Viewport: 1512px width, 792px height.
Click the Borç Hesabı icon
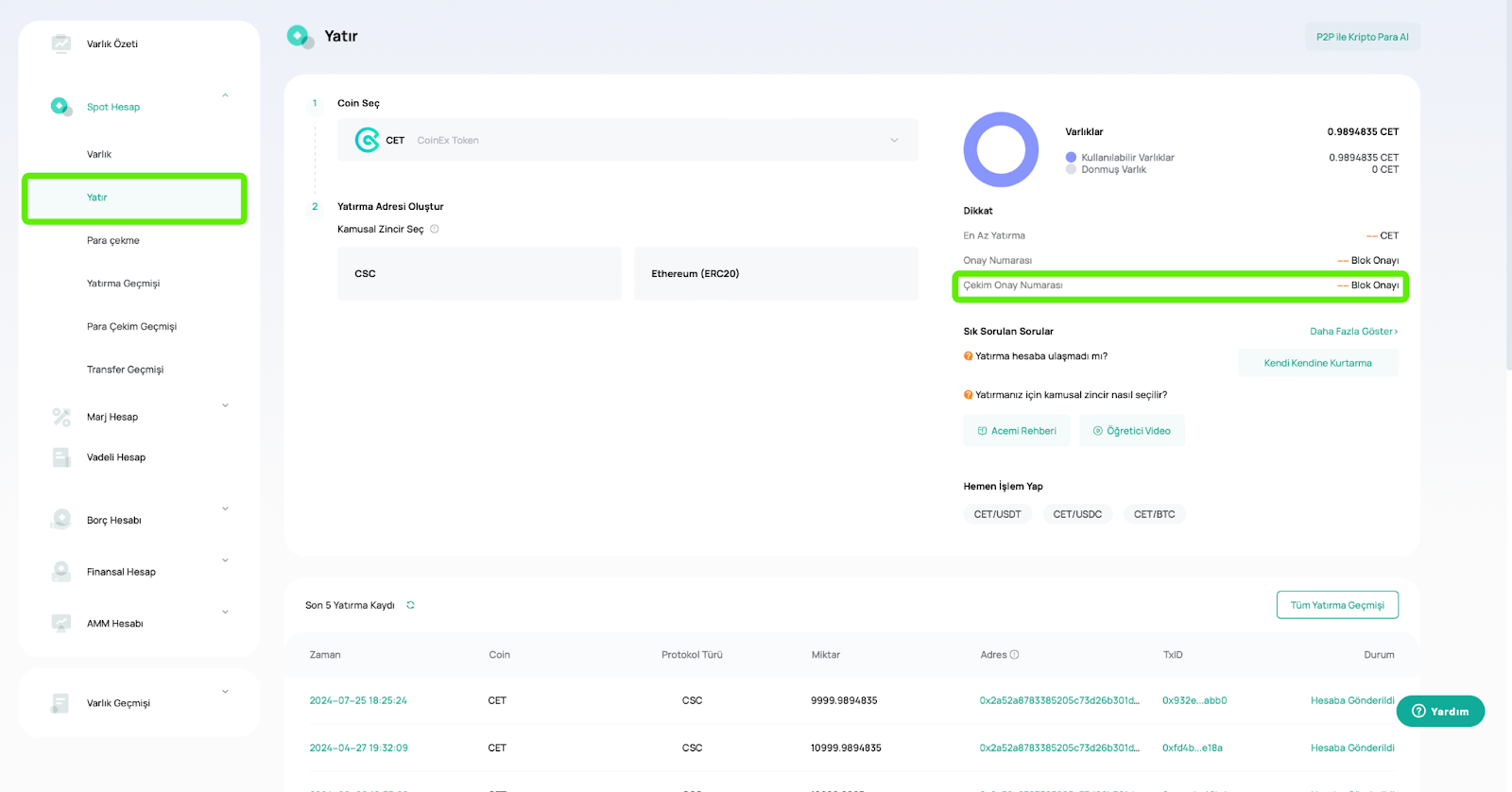[x=61, y=520]
